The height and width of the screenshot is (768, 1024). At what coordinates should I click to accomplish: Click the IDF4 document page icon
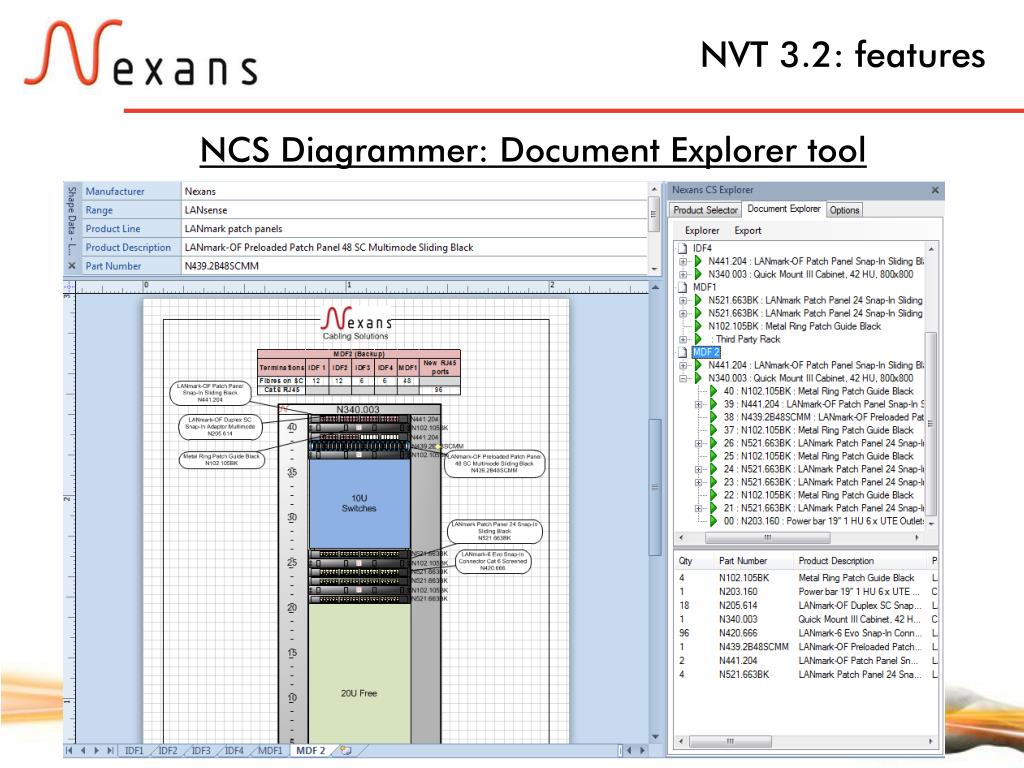[x=683, y=248]
